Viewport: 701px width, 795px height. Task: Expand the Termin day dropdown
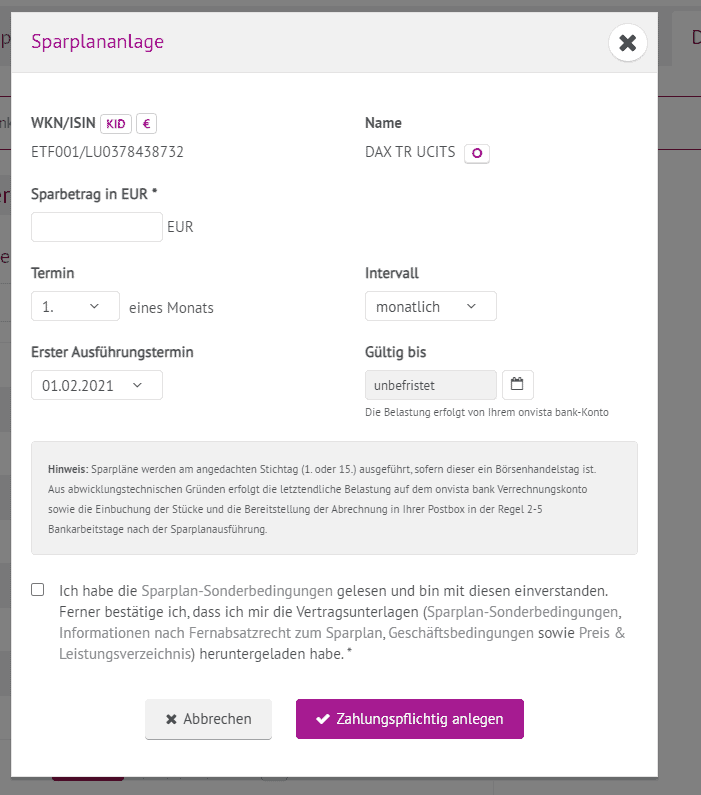tap(75, 306)
